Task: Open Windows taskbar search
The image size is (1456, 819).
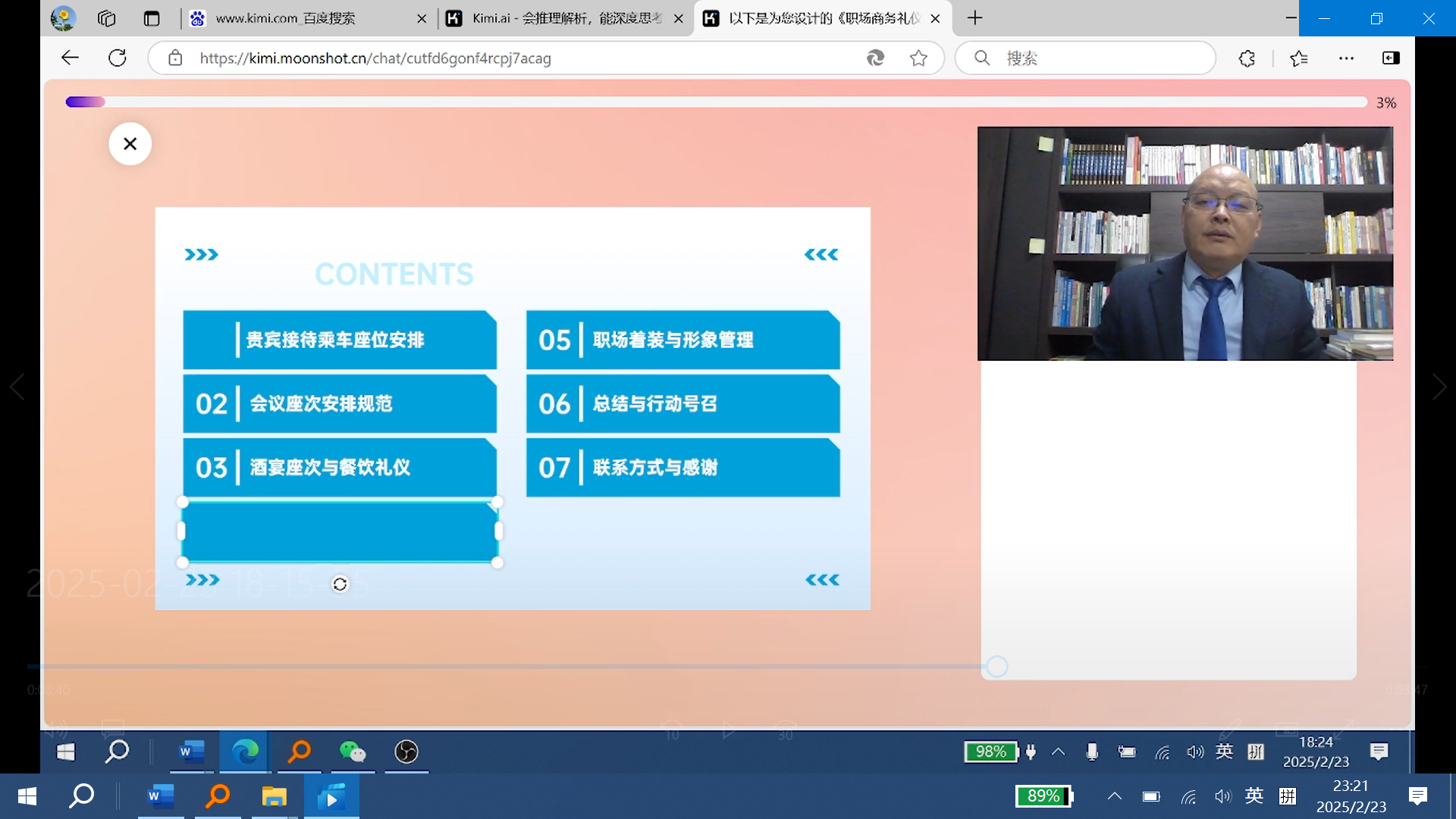Action: pyautogui.click(x=82, y=795)
